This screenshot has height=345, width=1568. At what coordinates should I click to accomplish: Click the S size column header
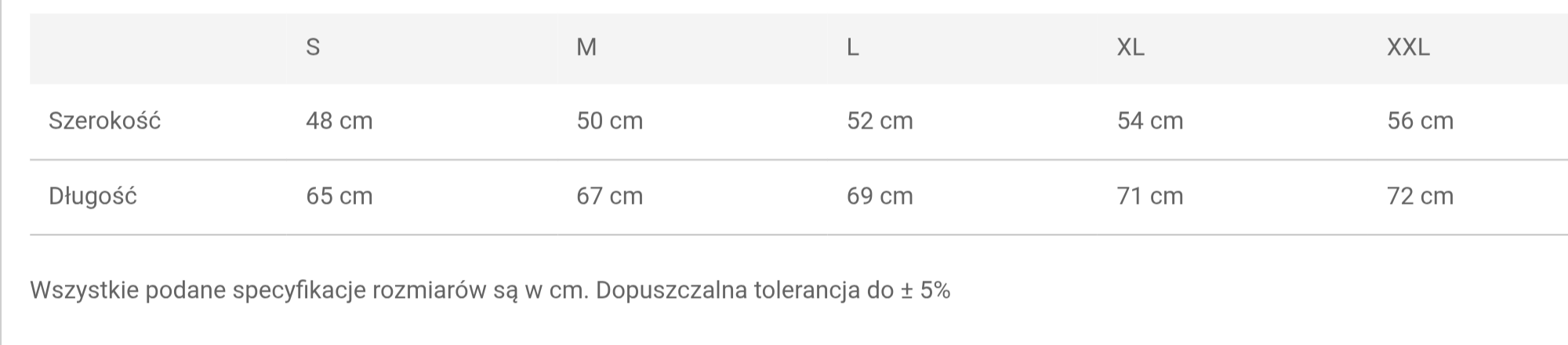(313, 48)
